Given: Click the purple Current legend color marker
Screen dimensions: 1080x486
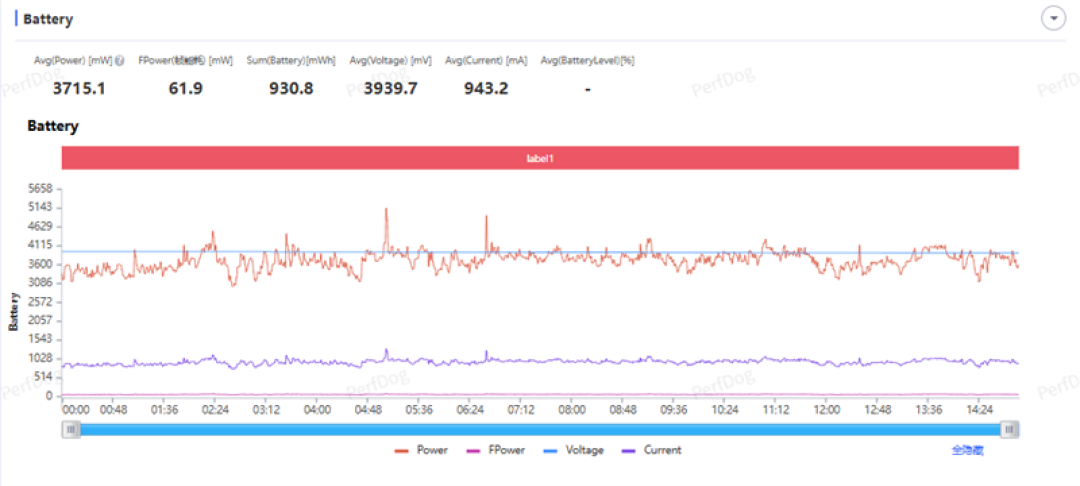Looking at the screenshot, I should [x=630, y=451].
